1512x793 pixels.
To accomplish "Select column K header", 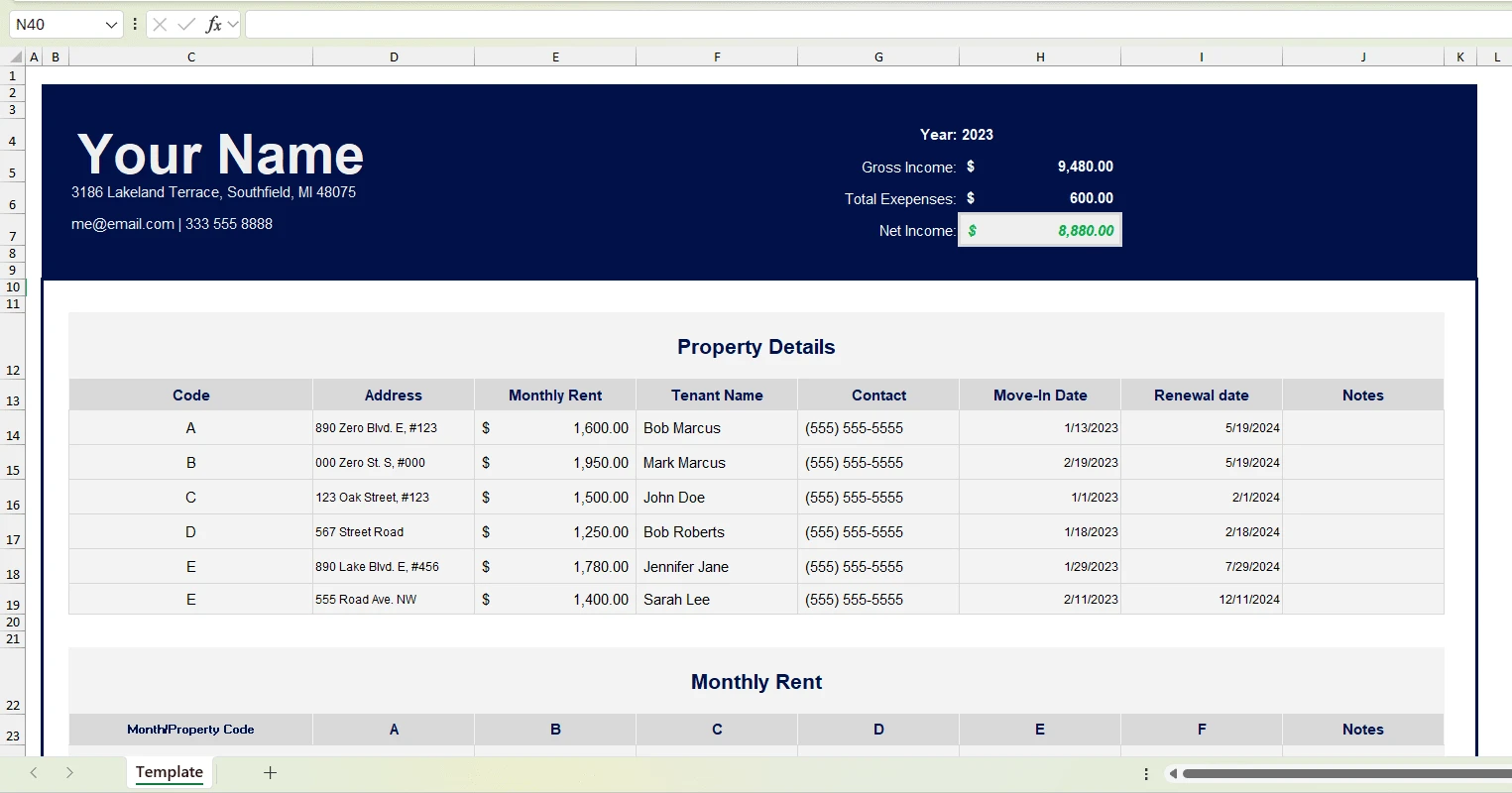I will pos(1460,57).
